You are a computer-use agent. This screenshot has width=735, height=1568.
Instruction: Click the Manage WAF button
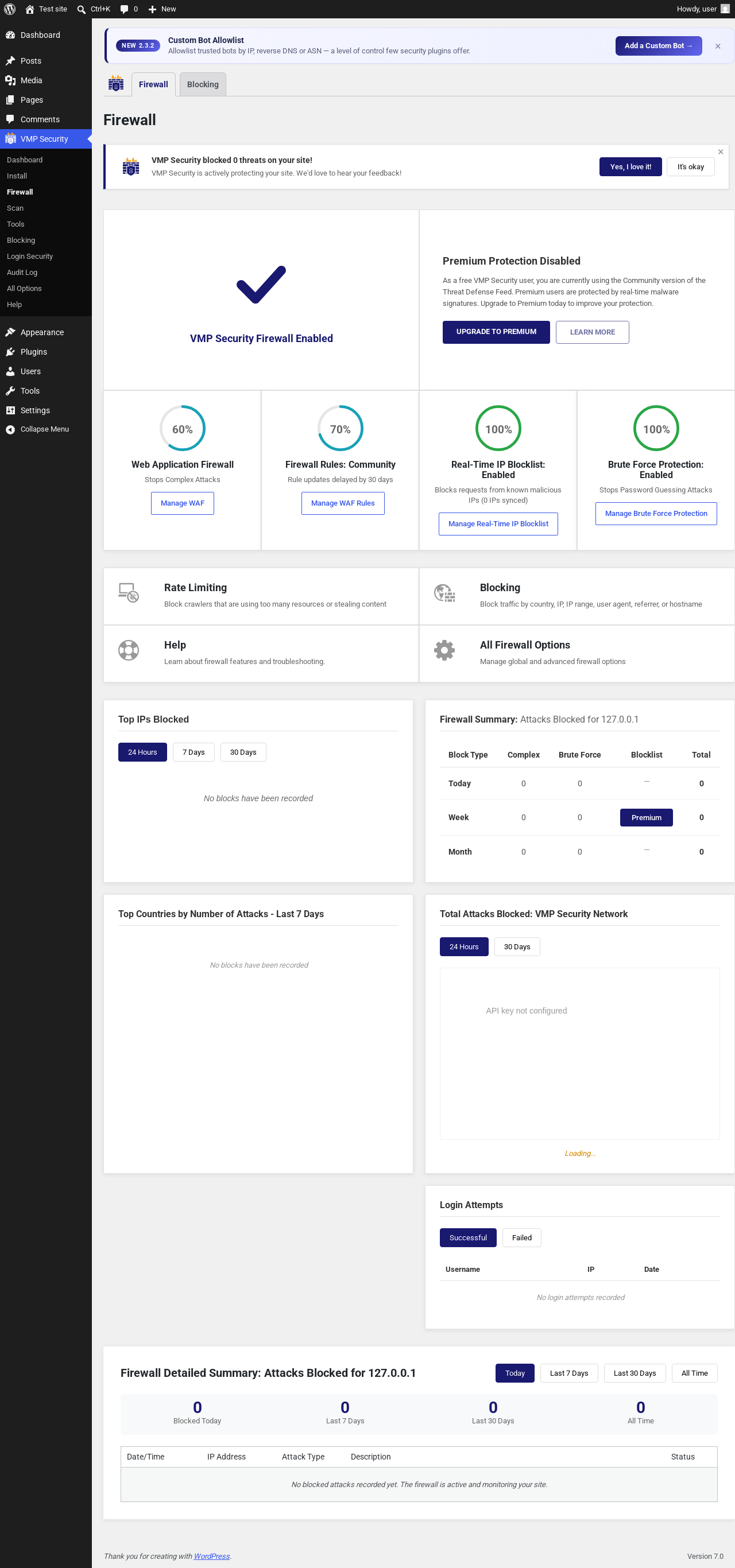183,503
